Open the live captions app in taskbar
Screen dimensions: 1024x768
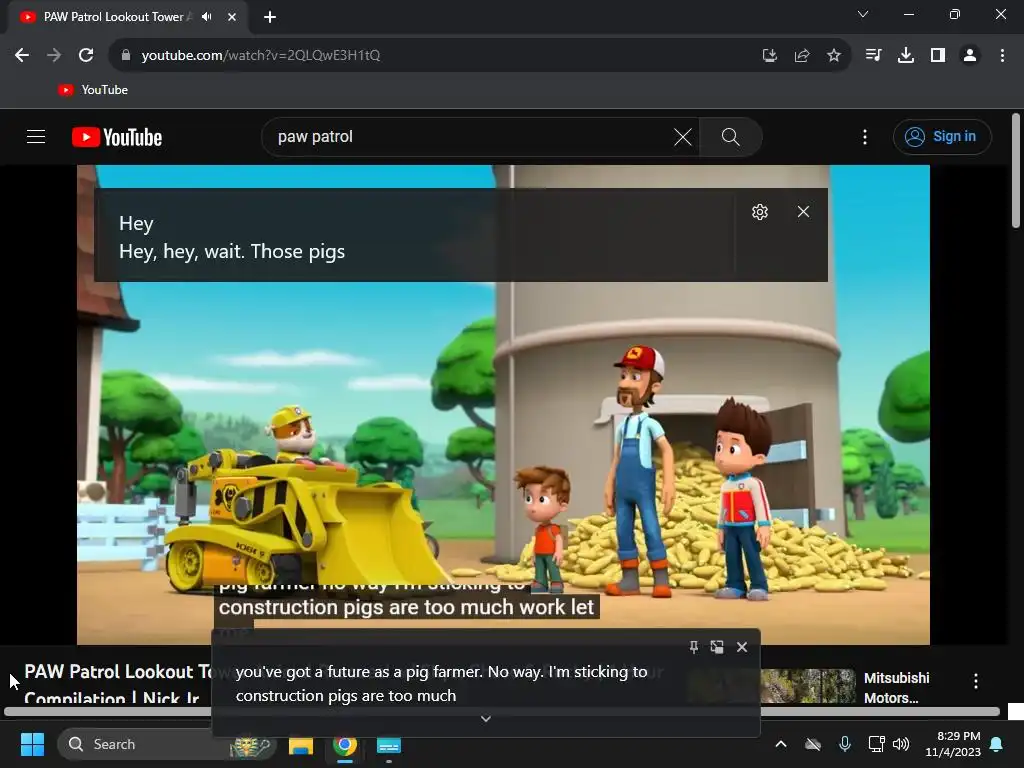pyautogui.click(x=389, y=745)
